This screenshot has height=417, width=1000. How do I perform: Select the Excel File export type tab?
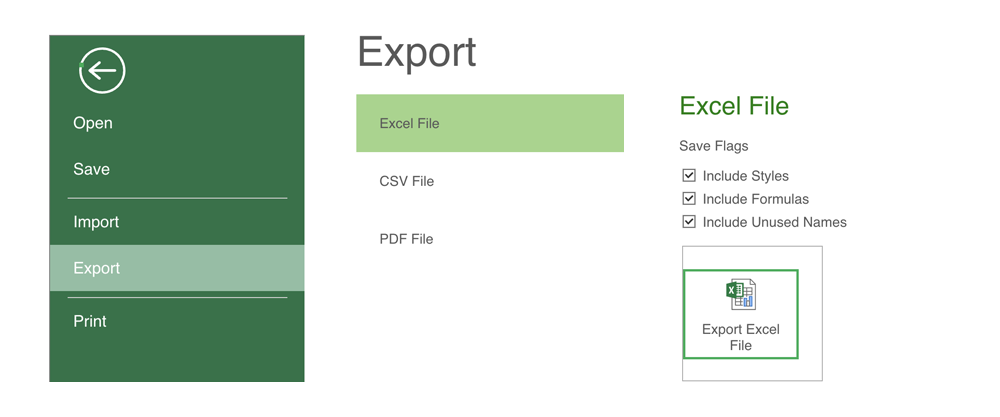click(x=490, y=123)
